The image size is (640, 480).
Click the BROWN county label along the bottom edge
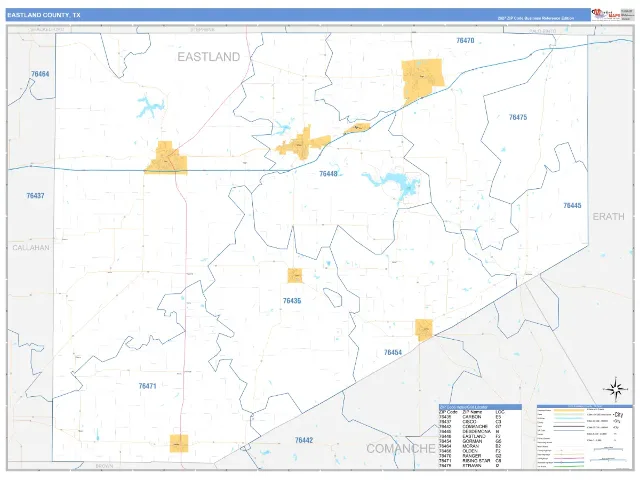(104, 466)
